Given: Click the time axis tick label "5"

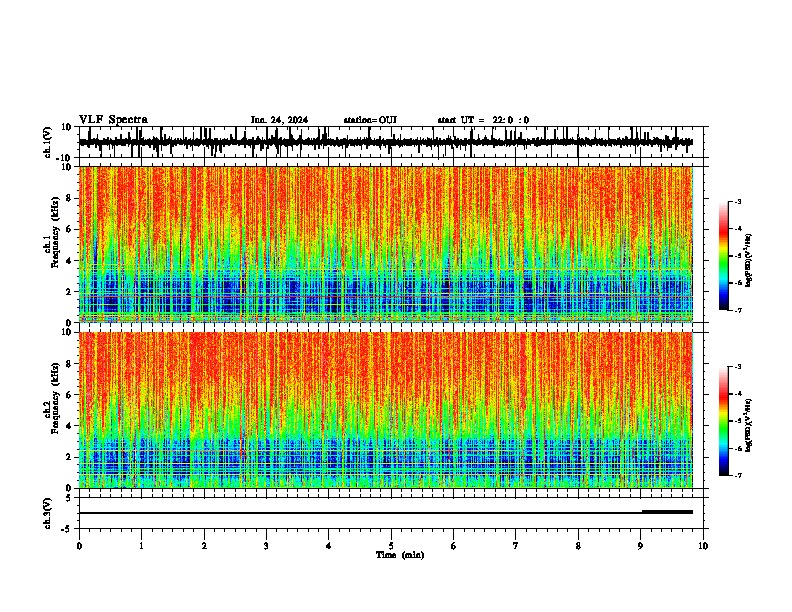Looking at the screenshot, I should tap(391, 546).
